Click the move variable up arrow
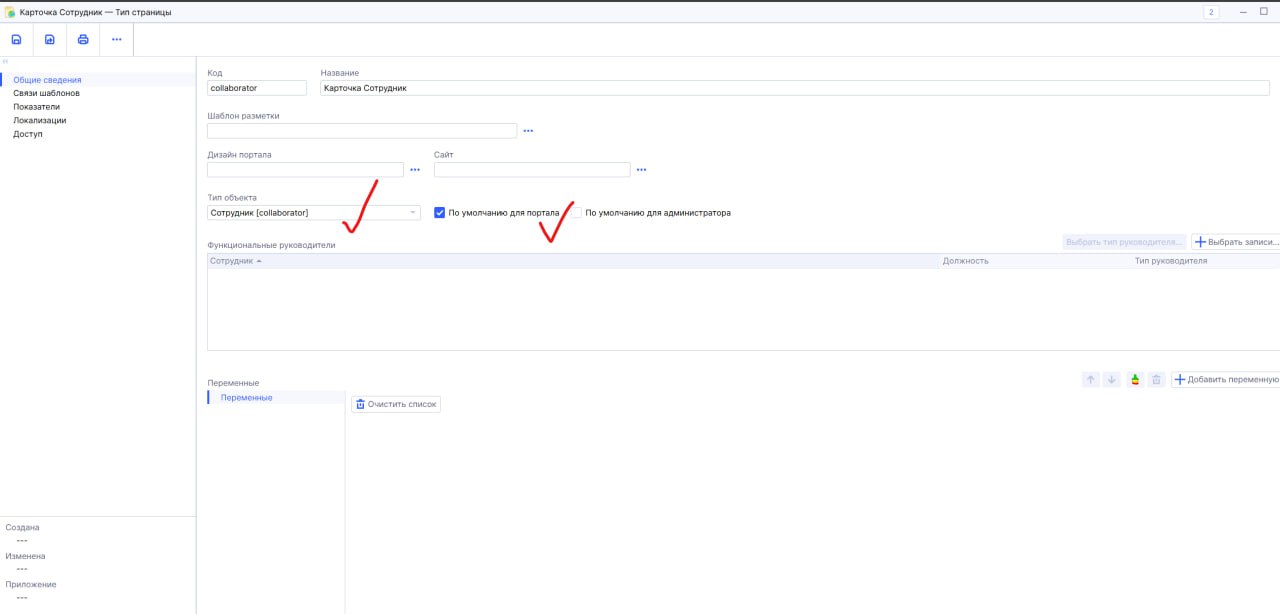Viewport: 1280px width, 614px height. (x=1091, y=380)
